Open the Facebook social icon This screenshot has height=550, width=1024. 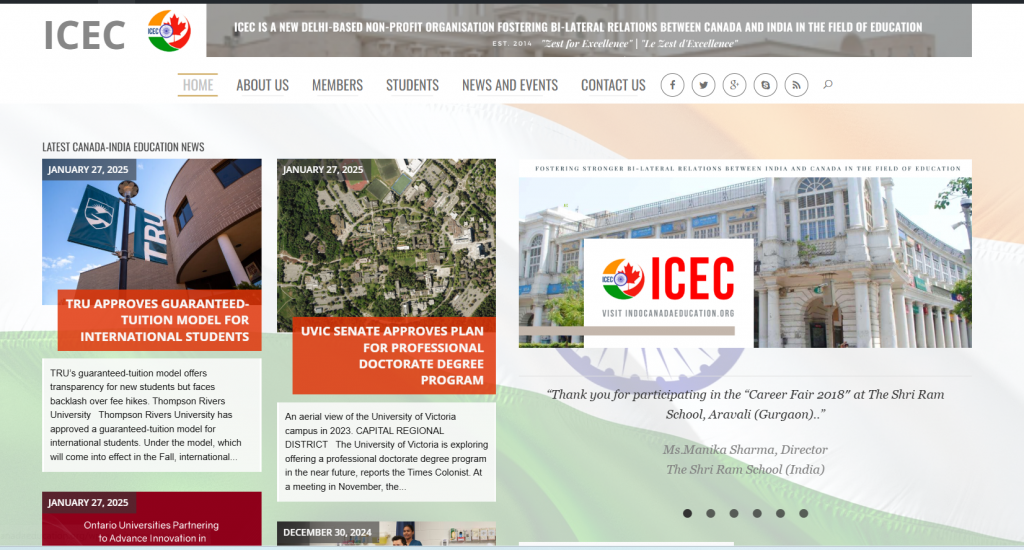point(672,85)
